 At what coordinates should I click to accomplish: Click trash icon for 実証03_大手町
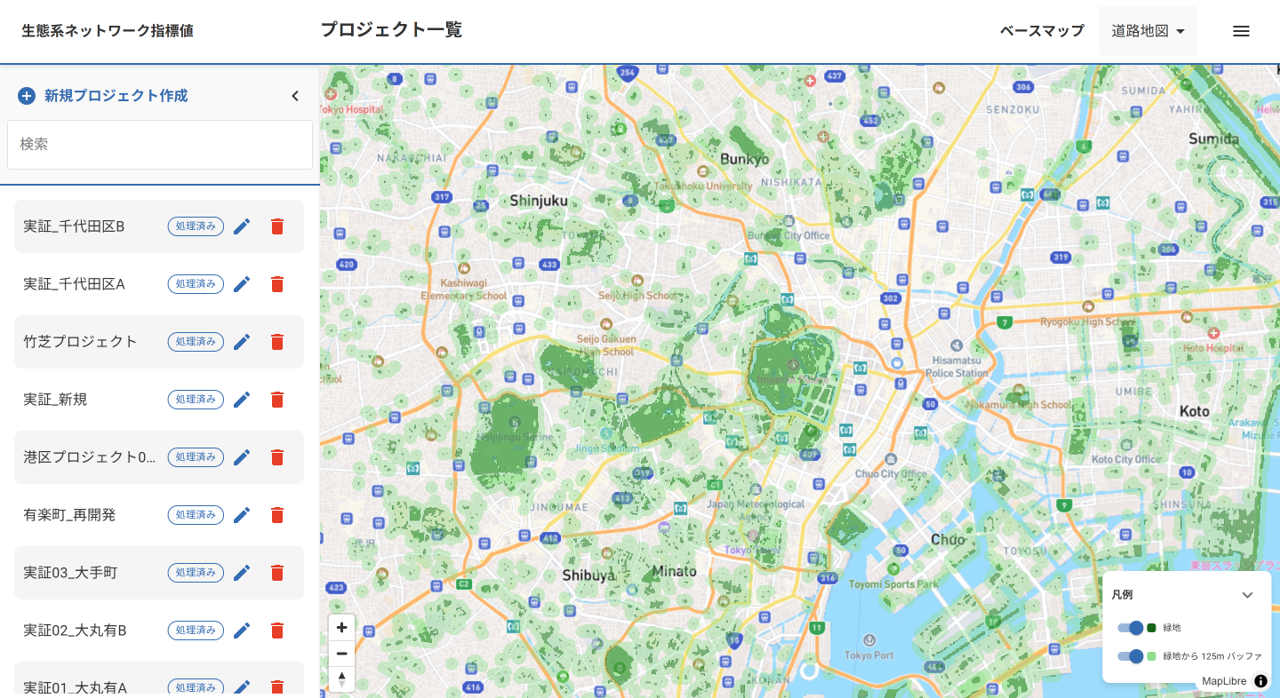coord(277,573)
